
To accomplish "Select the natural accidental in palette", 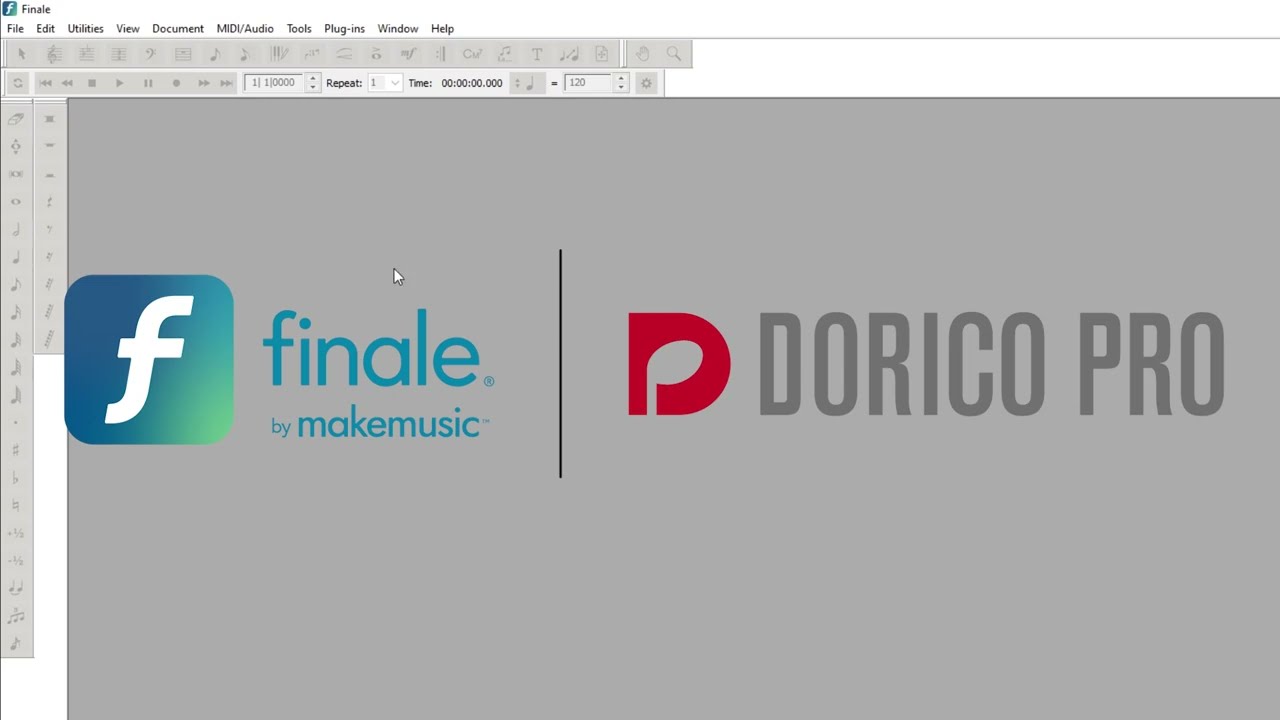I will click(x=15, y=506).
